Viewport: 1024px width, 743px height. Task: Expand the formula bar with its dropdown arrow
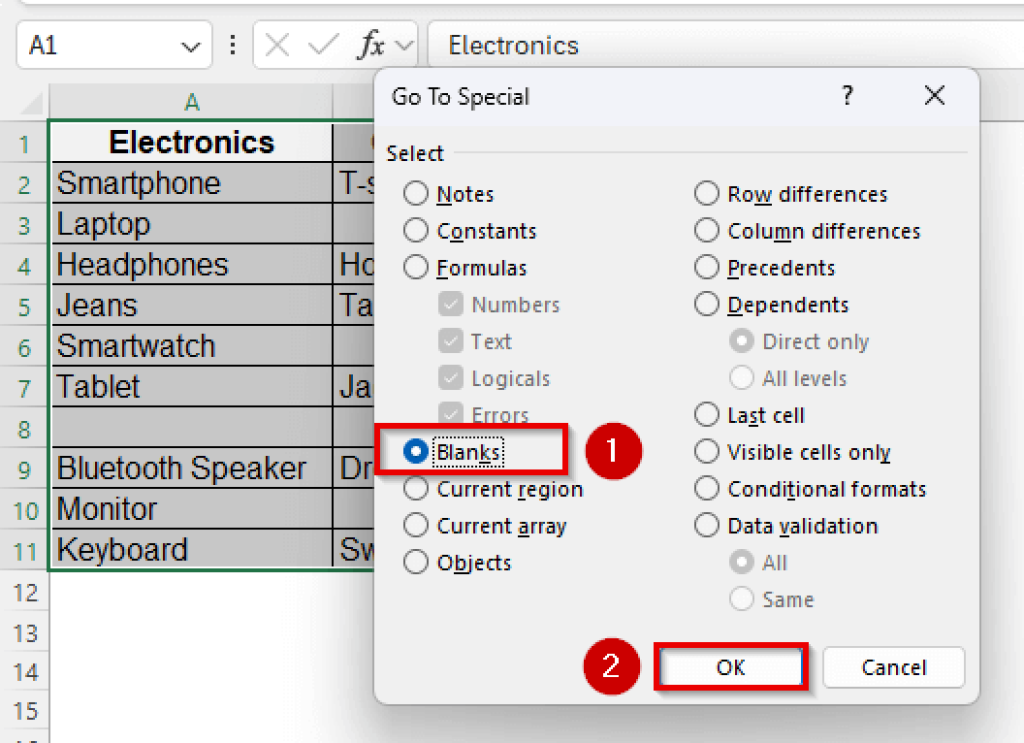click(404, 45)
